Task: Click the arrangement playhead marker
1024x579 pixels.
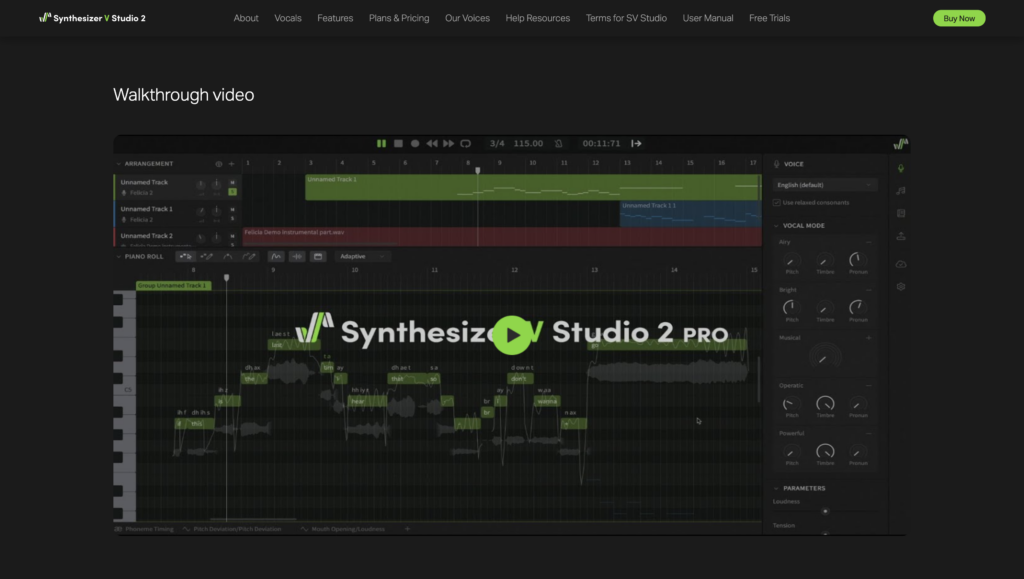Action: click(x=477, y=170)
